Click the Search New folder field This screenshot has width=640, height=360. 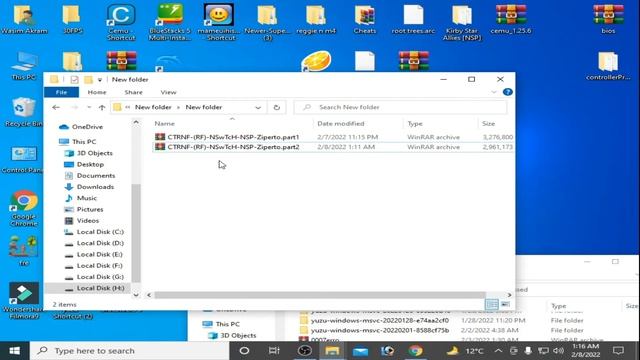pos(401,107)
